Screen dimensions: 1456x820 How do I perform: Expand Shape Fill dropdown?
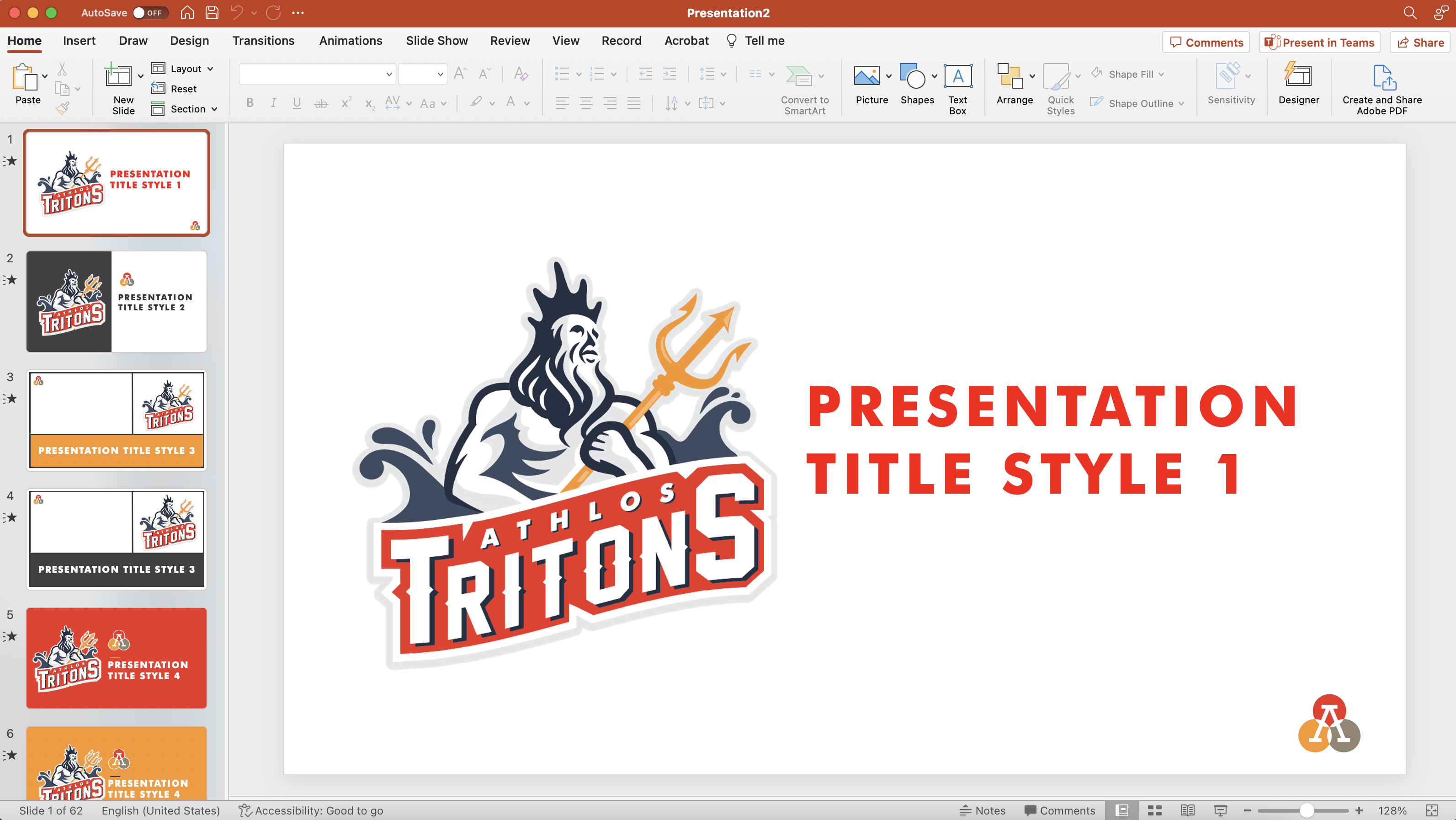pos(1161,74)
